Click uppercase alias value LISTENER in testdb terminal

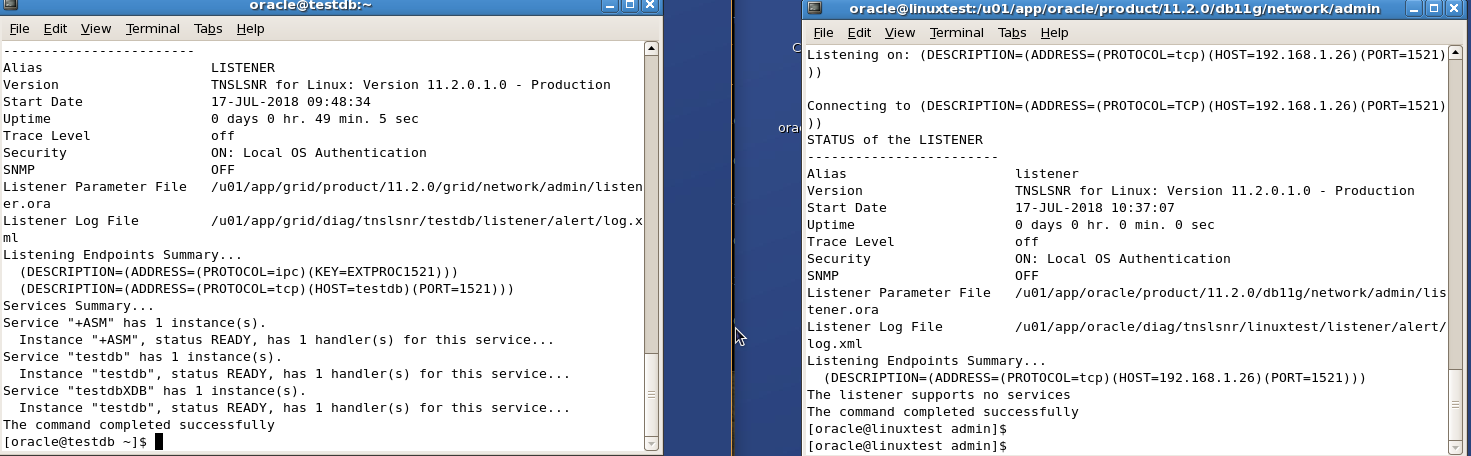(243, 68)
